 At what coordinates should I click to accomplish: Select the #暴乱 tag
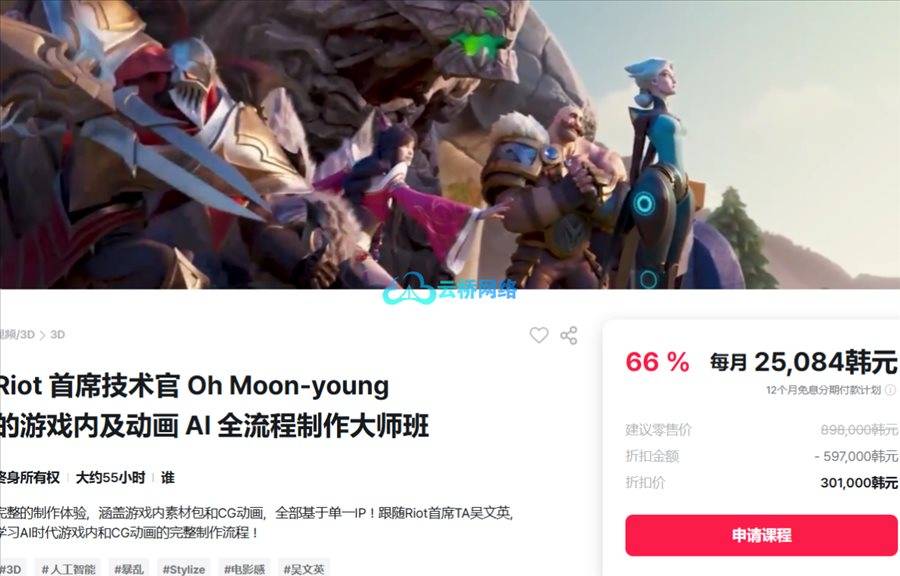pos(129,569)
